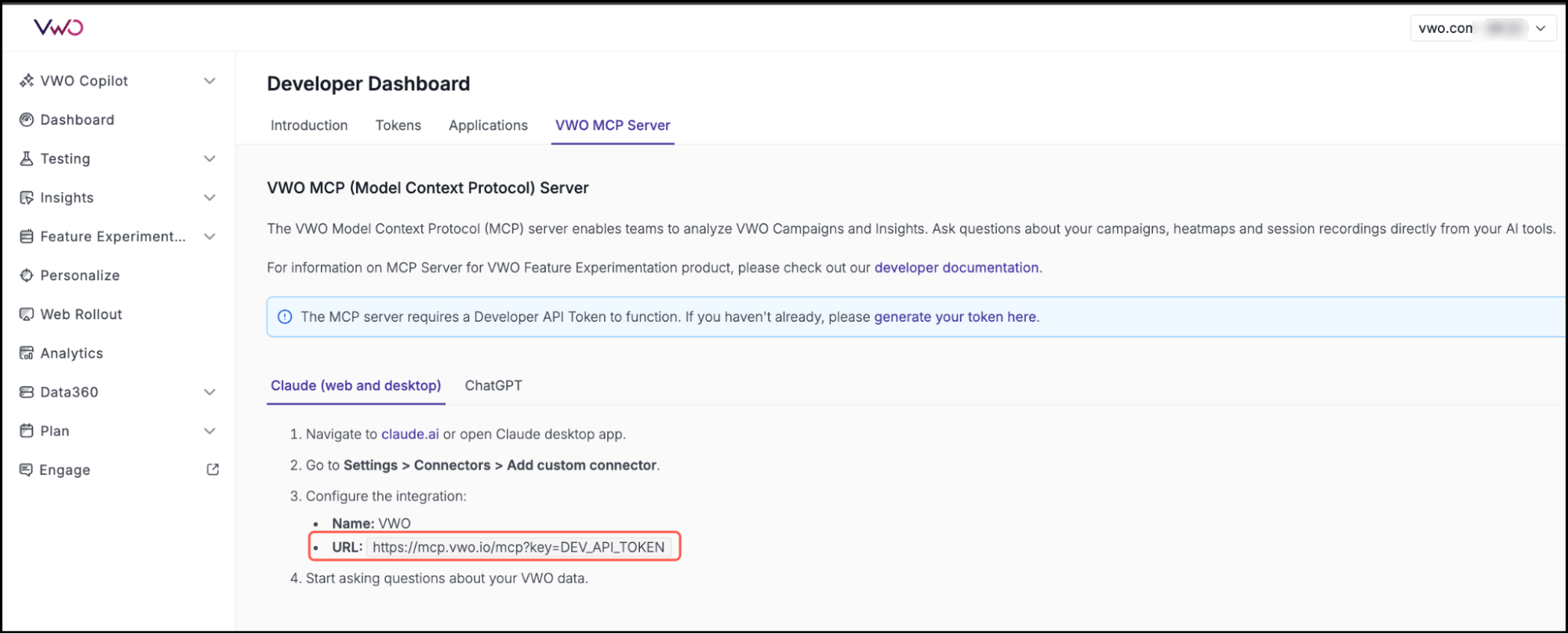Switch to the Tokens tab
This screenshot has height=634, width=1568.
pyautogui.click(x=398, y=125)
